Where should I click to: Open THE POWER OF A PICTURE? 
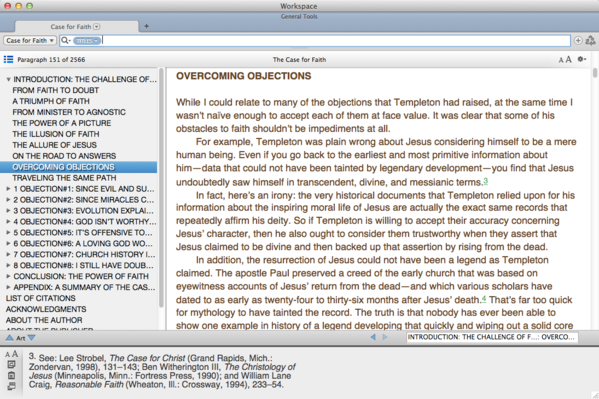[62, 123]
